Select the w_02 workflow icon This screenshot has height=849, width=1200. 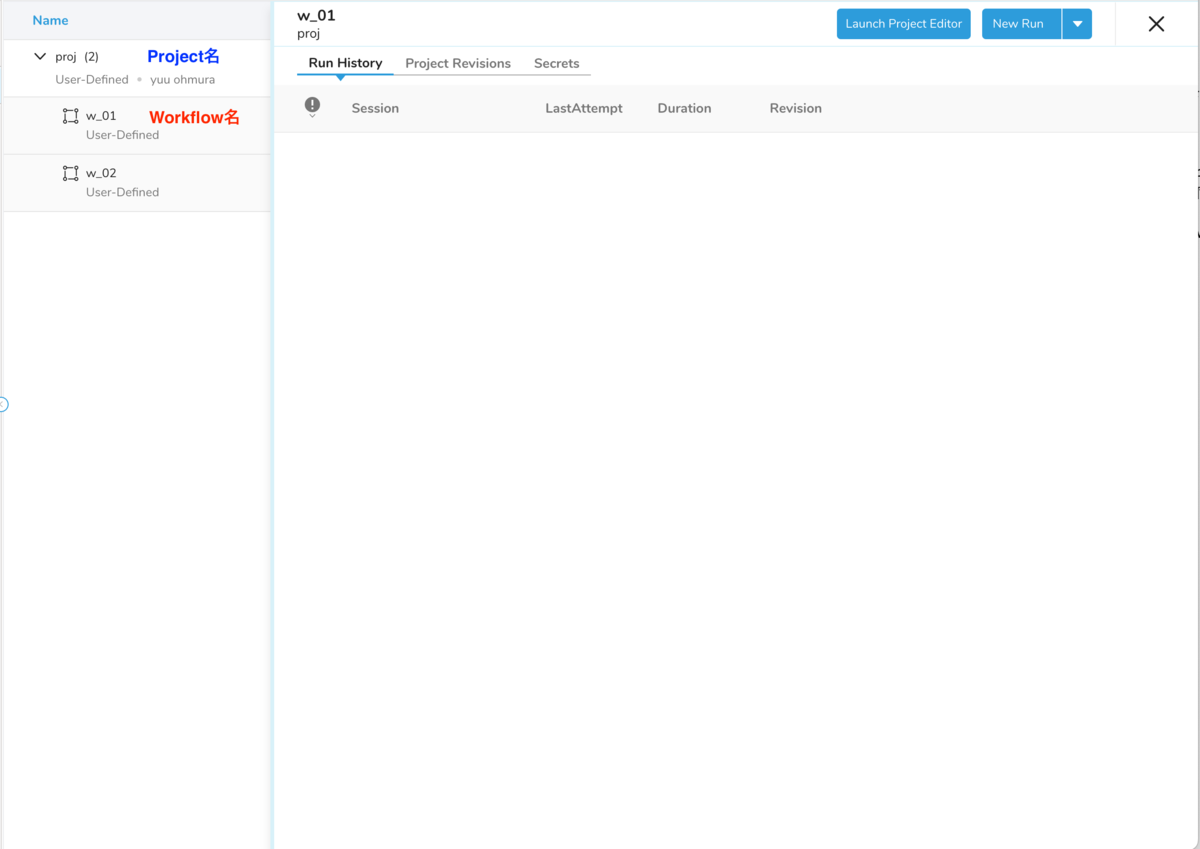tap(69, 172)
